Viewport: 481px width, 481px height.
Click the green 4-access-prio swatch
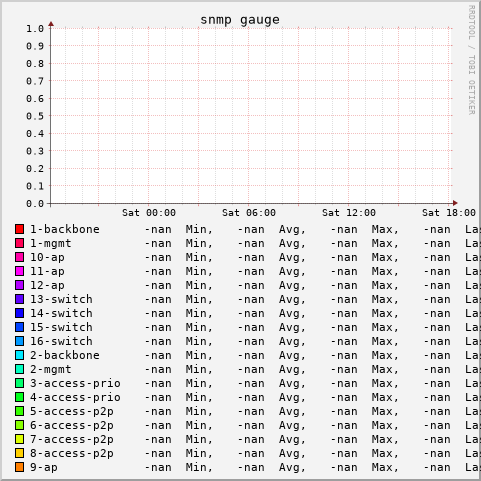pyautogui.click(x=19, y=397)
